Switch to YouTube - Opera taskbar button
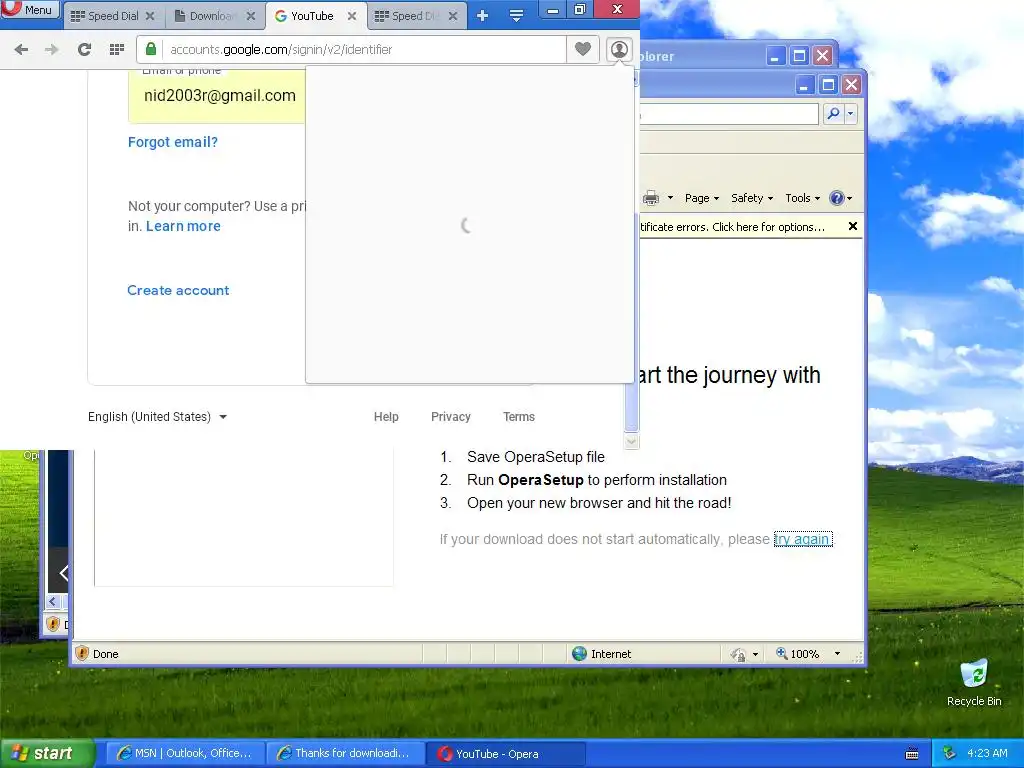The height and width of the screenshot is (768, 1024). tap(506, 754)
